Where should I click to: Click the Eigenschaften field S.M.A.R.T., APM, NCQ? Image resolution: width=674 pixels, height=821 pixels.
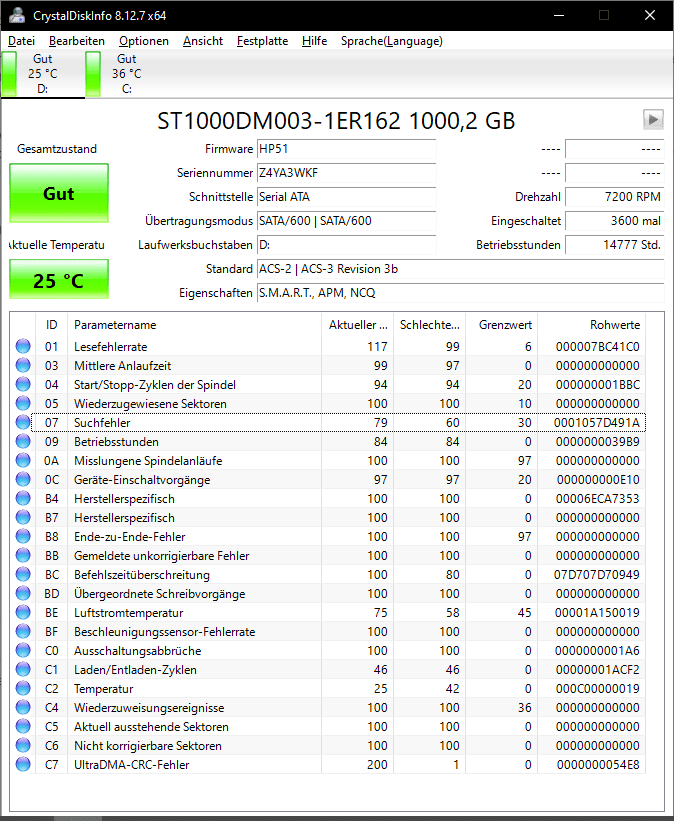(461, 293)
